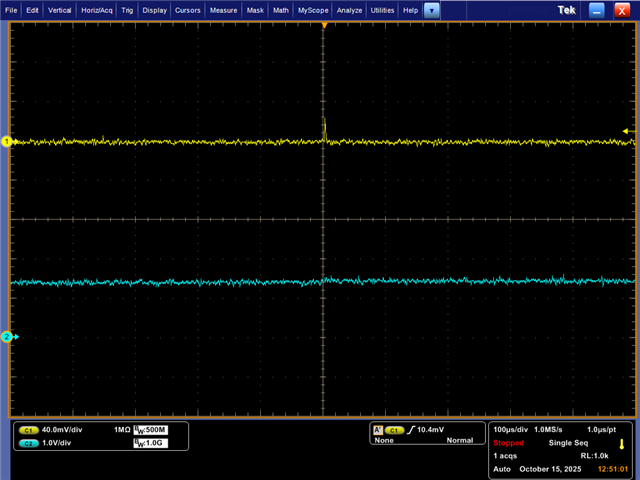Image resolution: width=640 pixels, height=480 pixels.
Task: Click the trigger position marker at top
Action: [324, 26]
